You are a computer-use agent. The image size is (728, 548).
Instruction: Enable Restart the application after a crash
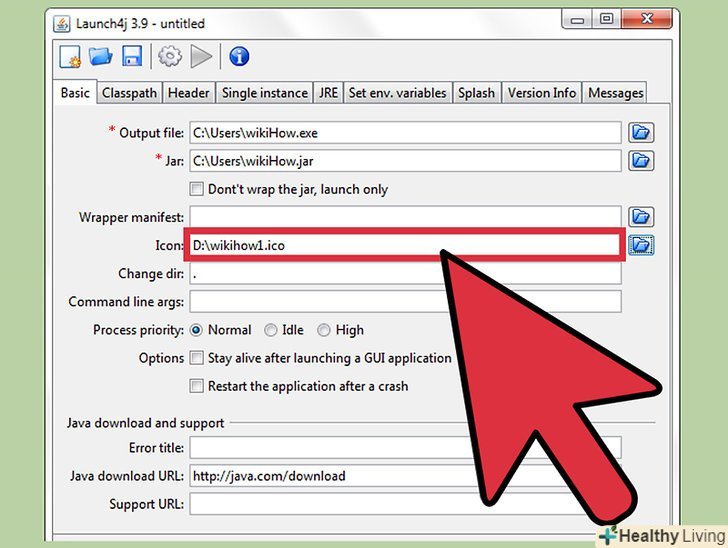(196, 386)
